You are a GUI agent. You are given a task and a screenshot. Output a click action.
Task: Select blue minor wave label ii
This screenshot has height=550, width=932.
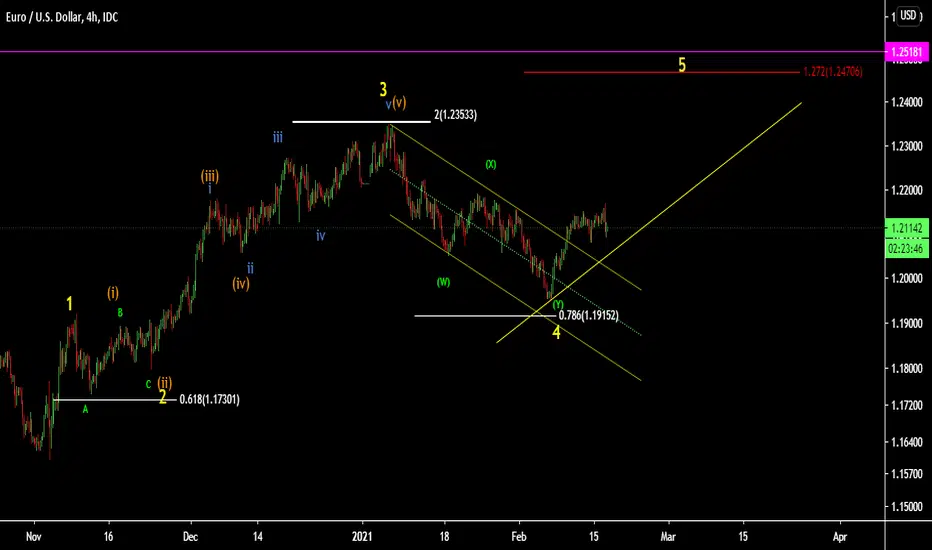(x=250, y=268)
